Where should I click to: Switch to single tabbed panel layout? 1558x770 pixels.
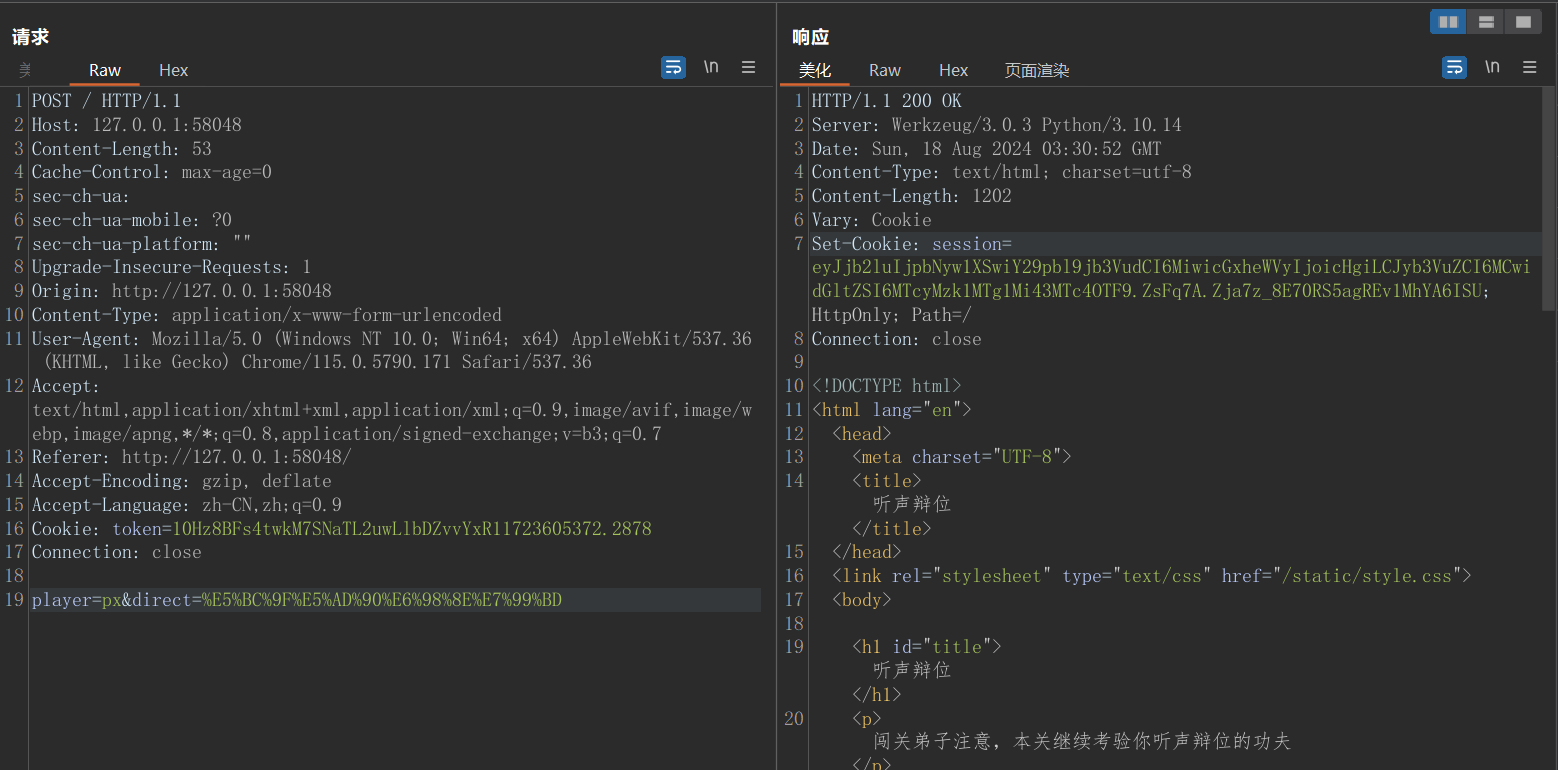1523,21
